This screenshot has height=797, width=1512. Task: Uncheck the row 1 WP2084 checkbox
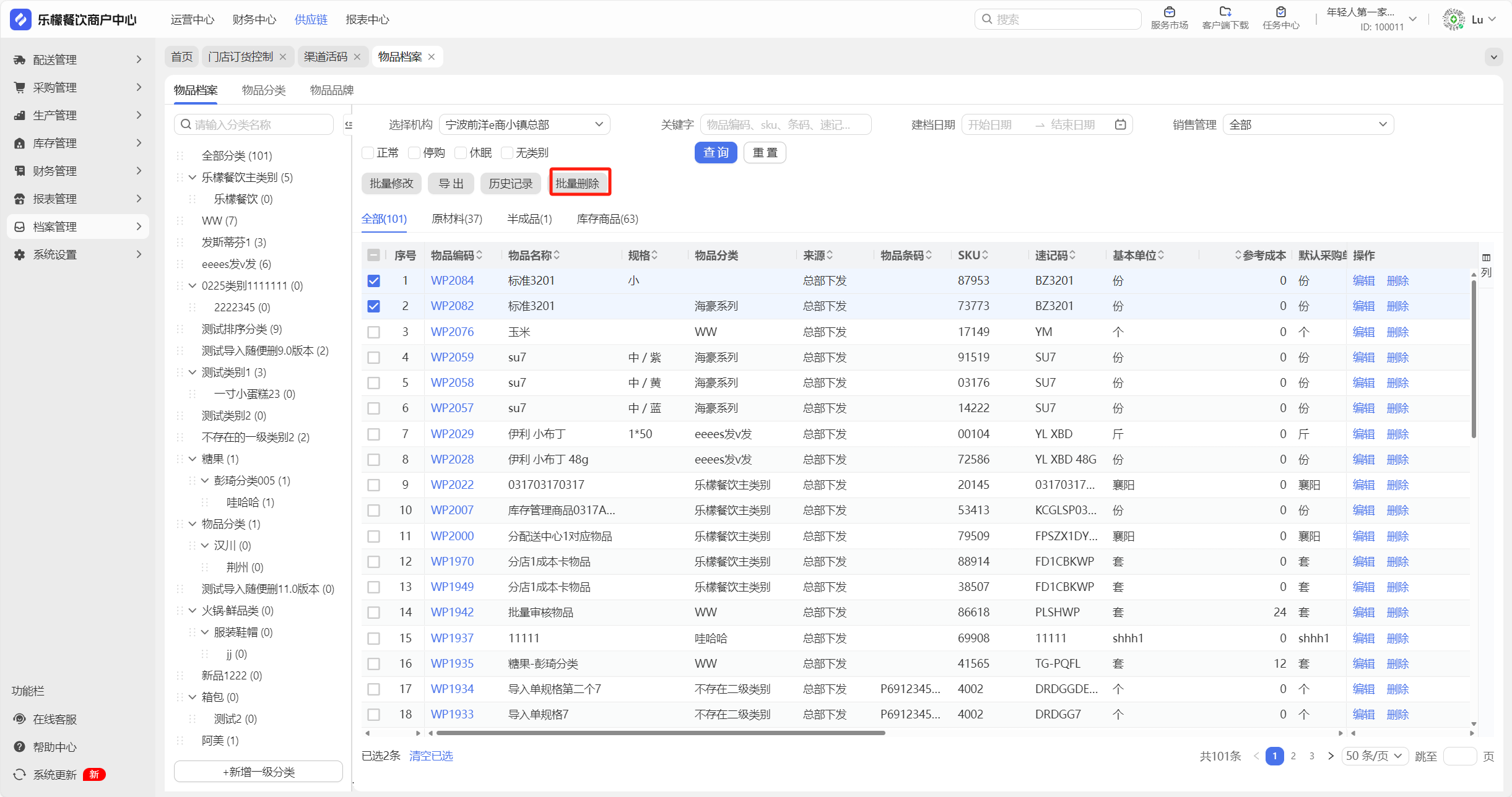pos(373,281)
